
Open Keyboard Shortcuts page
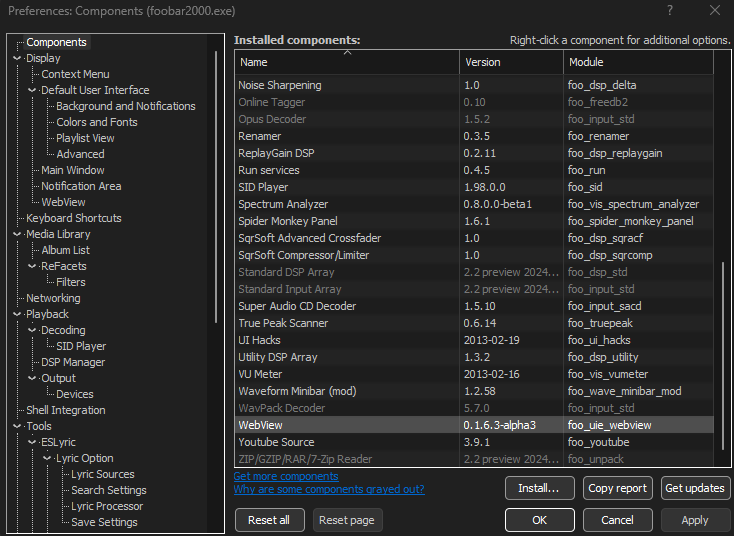tap(73, 218)
